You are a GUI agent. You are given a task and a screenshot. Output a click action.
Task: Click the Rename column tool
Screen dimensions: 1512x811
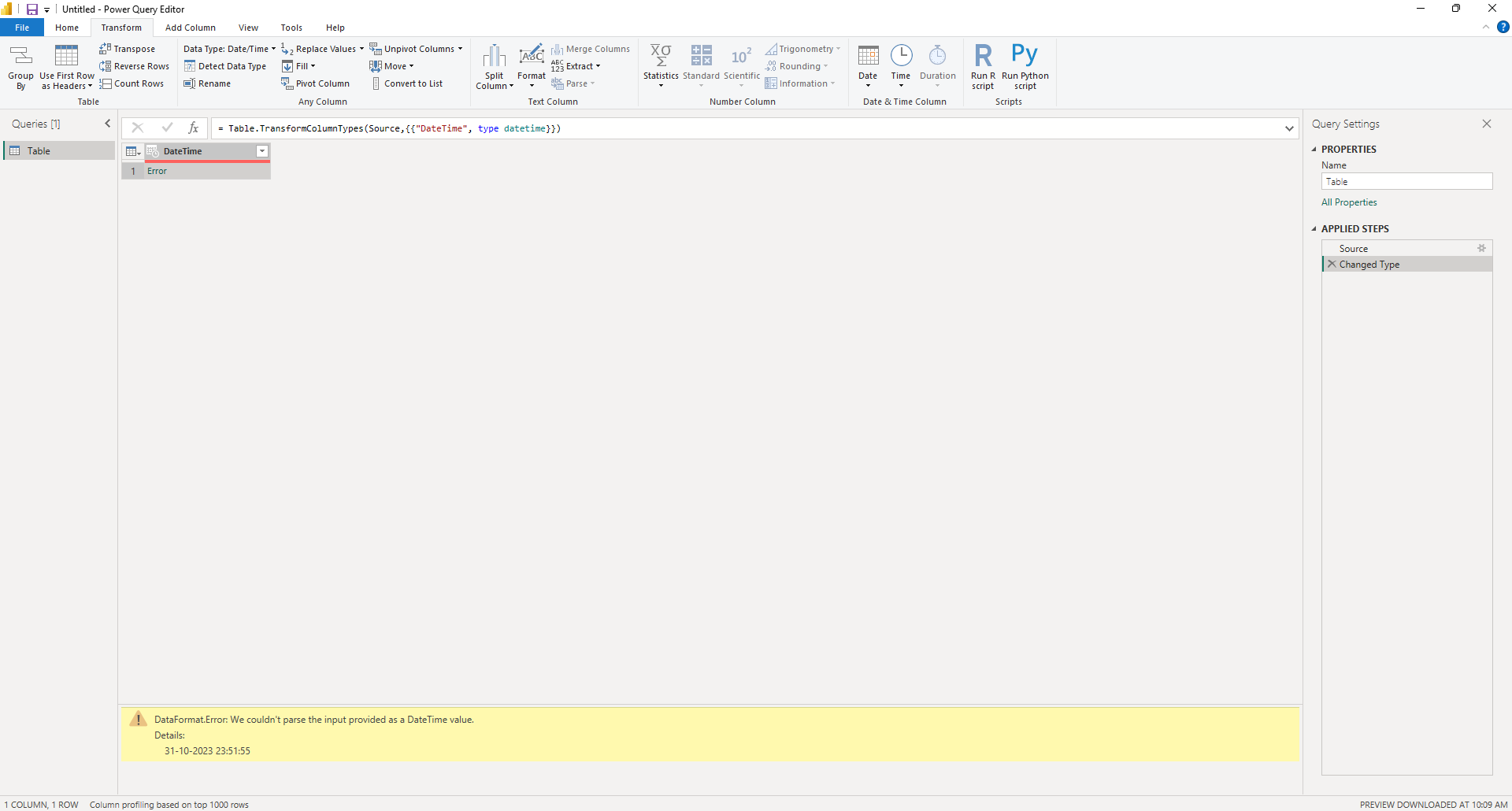click(x=207, y=83)
